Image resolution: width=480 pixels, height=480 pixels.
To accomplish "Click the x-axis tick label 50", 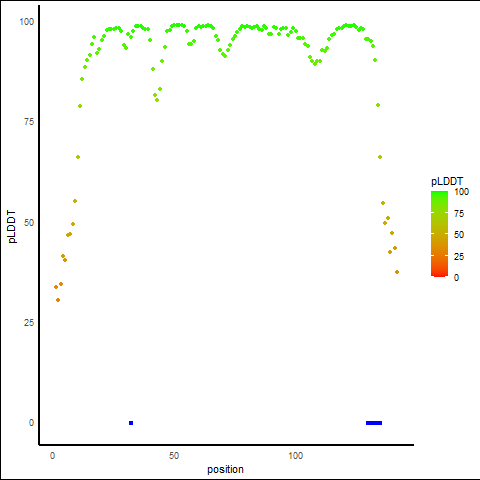I will pyautogui.click(x=174, y=456).
